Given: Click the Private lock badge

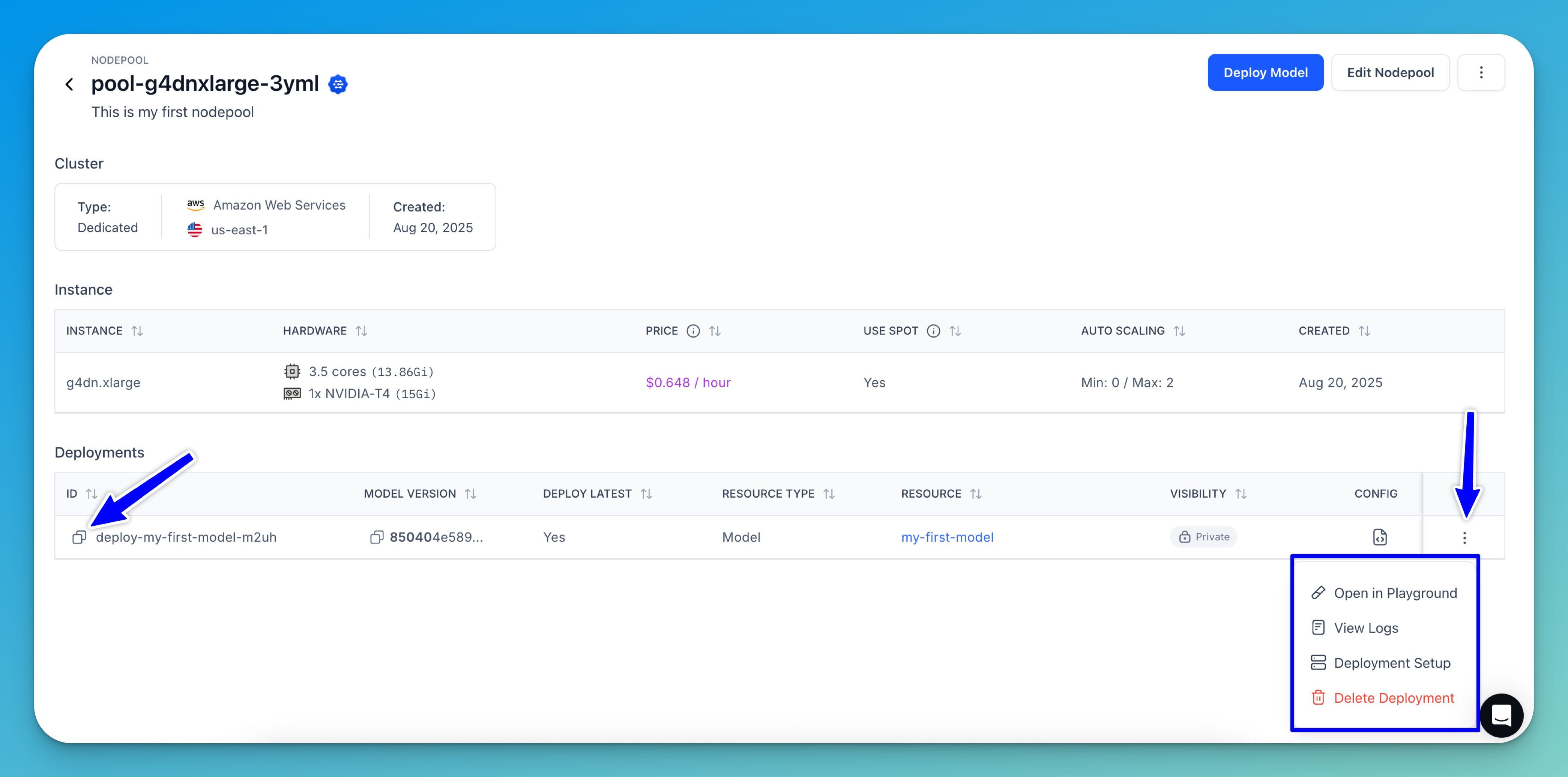Looking at the screenshot, I should pyautogui.click(x=1203, y=537).
